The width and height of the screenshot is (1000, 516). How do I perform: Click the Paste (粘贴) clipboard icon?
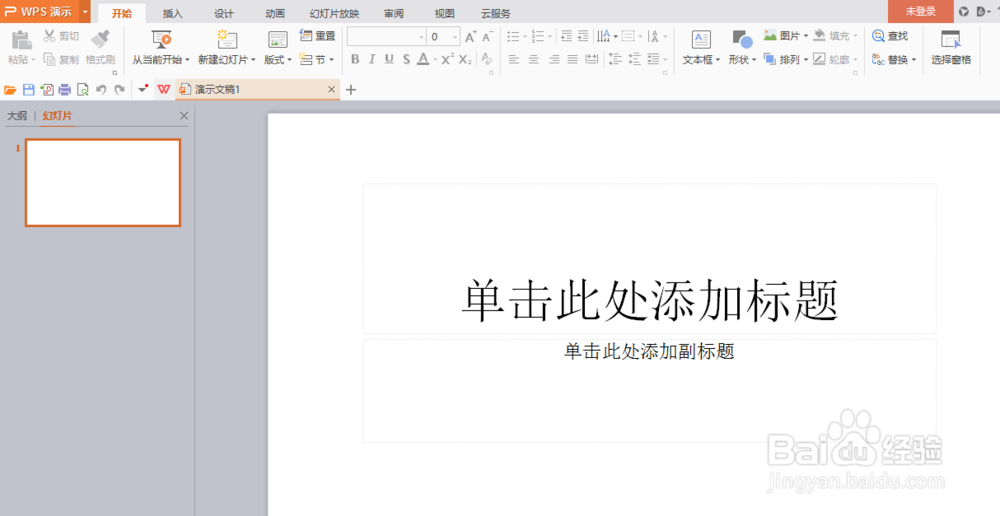(22, 40)
